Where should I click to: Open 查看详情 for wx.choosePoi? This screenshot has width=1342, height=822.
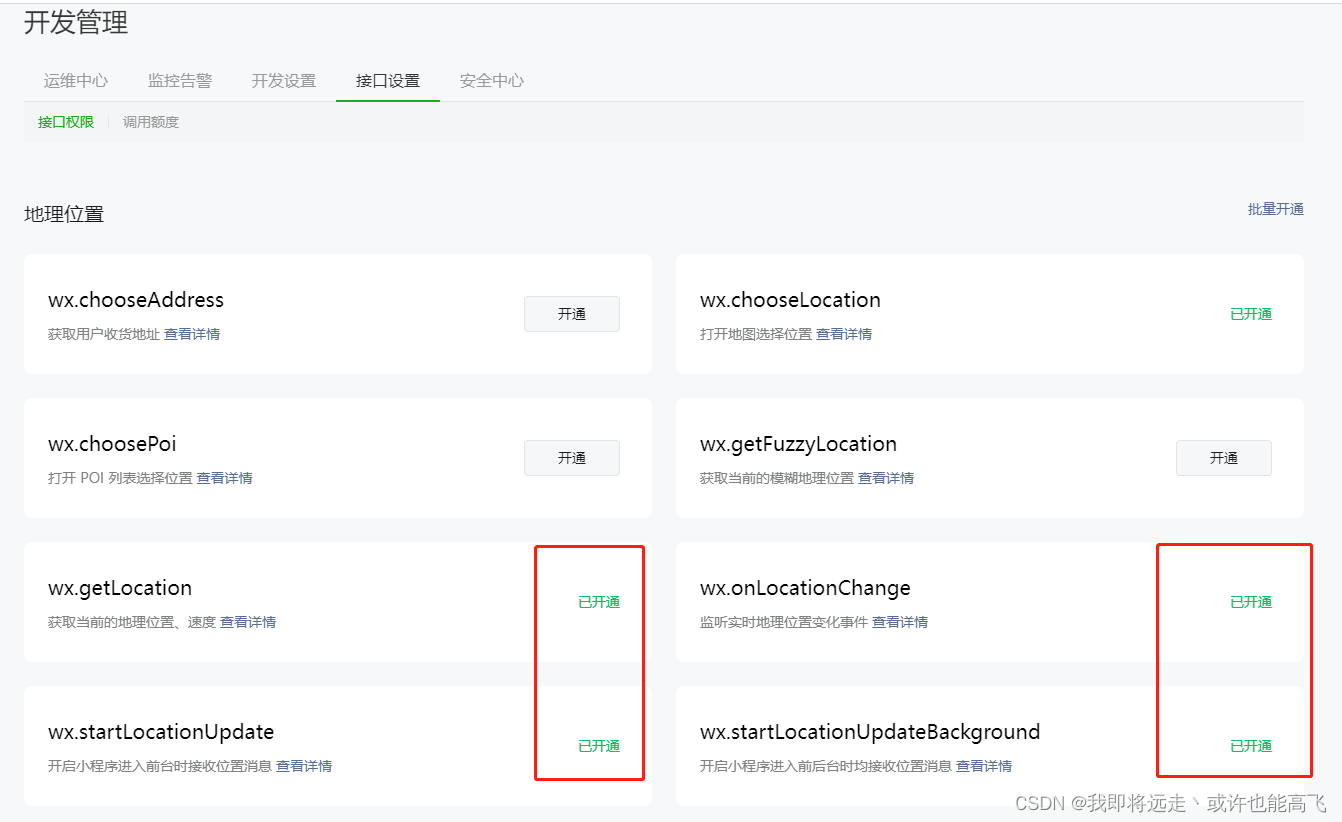tap(224, 478)
